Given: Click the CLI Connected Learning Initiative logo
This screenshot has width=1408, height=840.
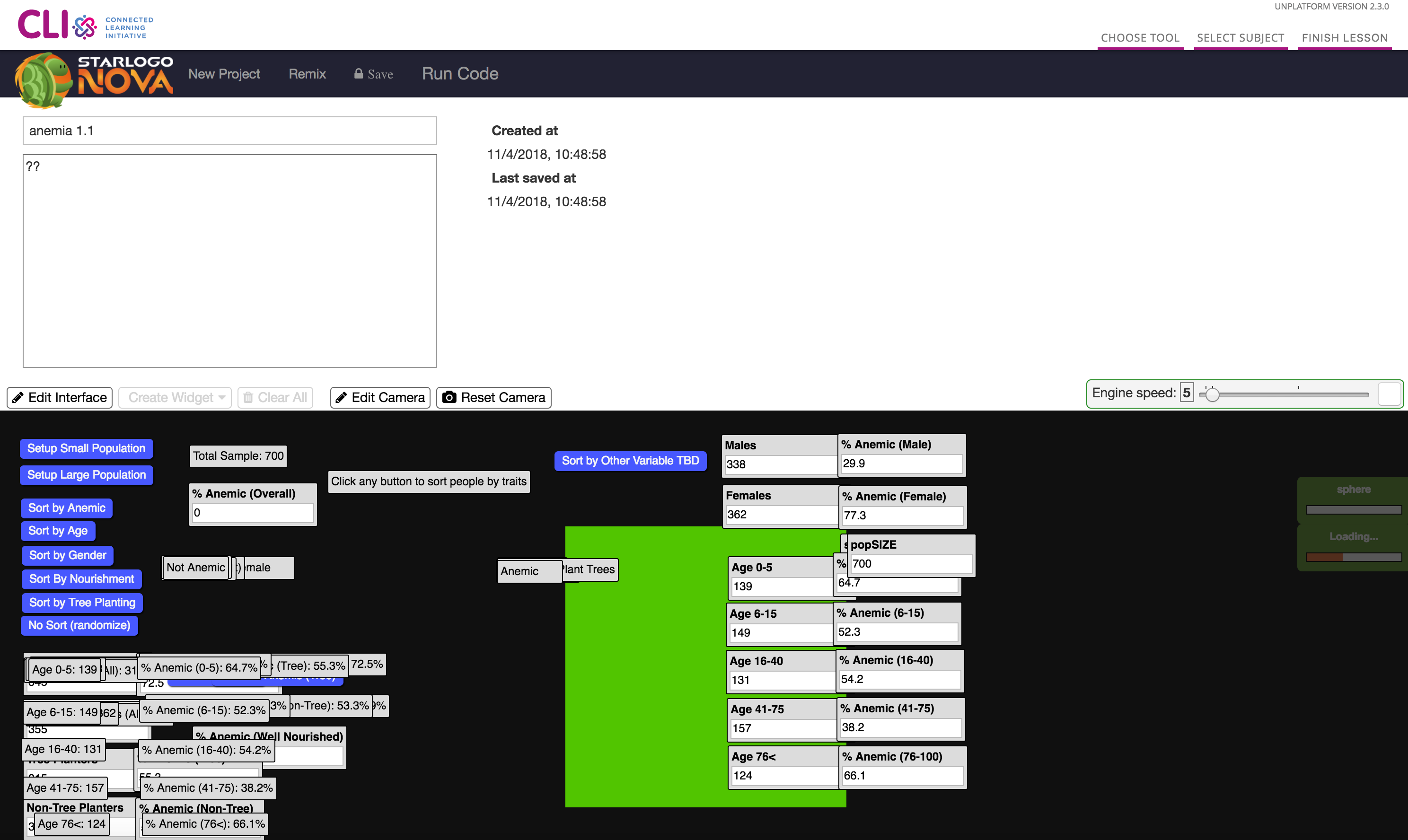Looking at the screenshot, I should 85,26.
